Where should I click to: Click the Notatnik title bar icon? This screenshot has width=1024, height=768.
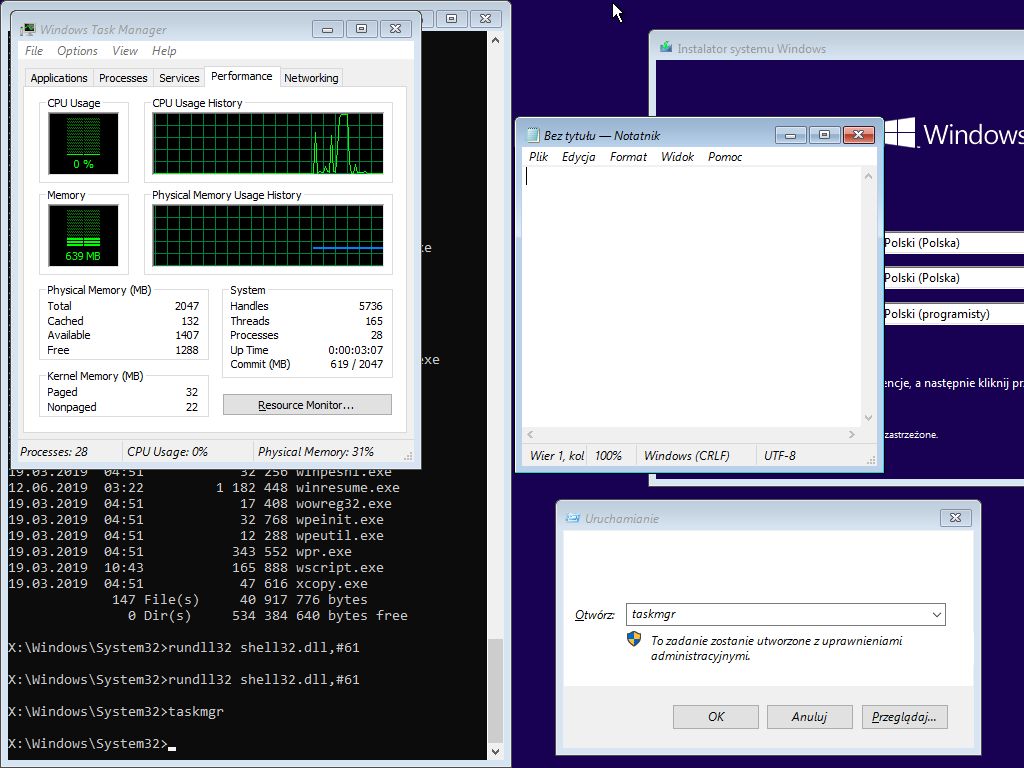click(x=532, y=135)
